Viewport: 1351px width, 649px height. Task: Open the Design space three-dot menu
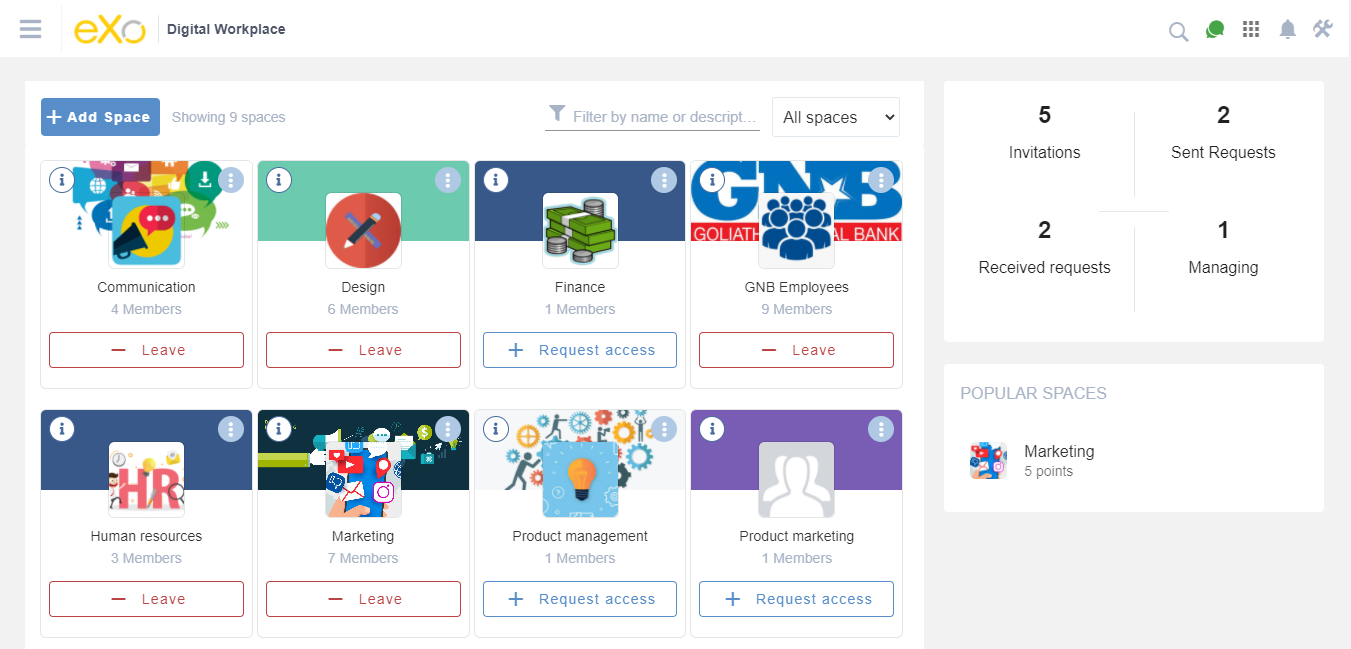(x=447, y=180)
